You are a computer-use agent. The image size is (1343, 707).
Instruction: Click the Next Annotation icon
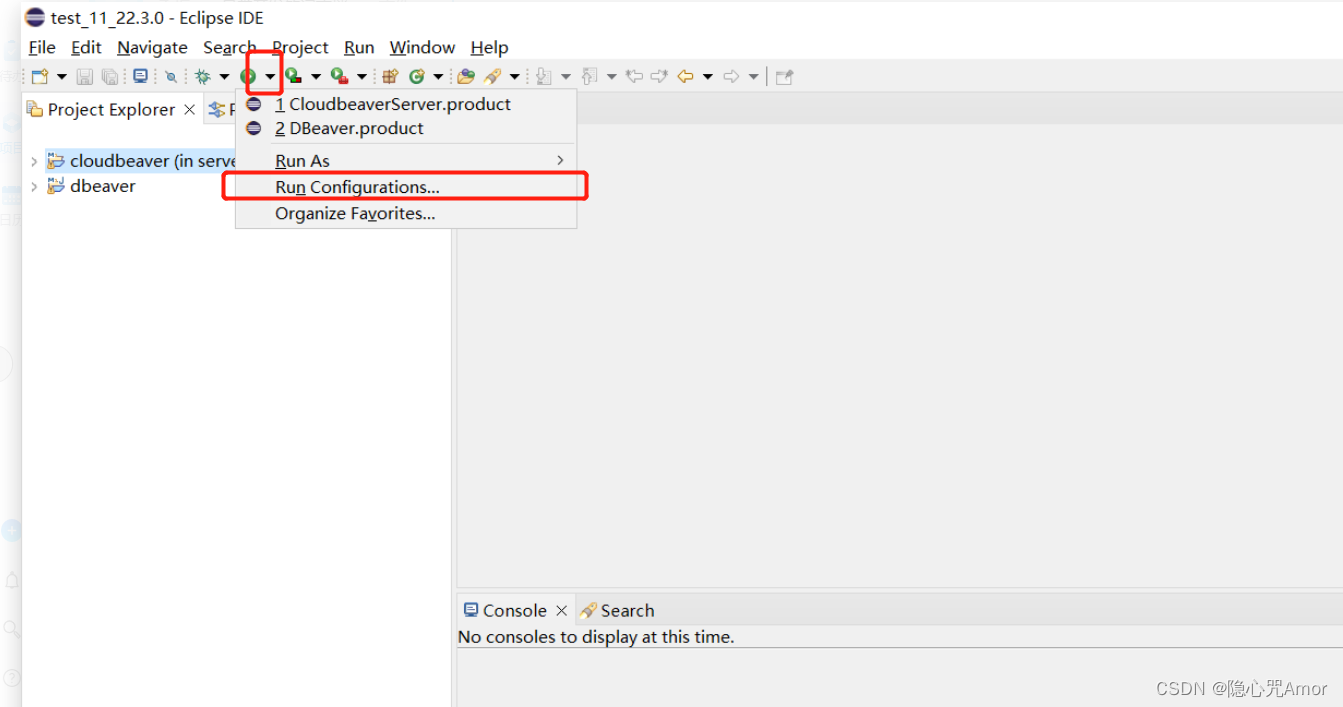543,76
